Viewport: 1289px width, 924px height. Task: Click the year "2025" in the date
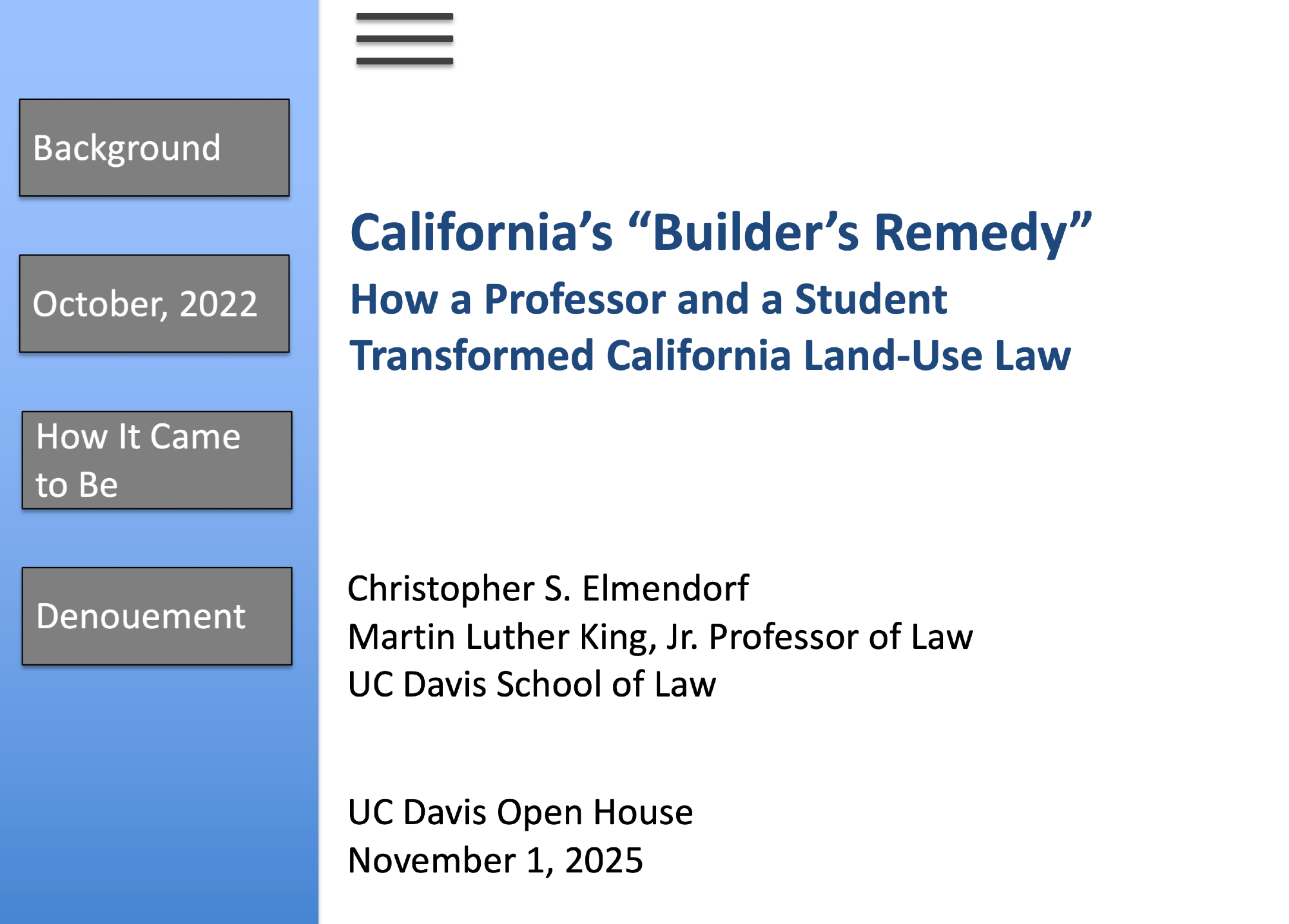[604, 860]
